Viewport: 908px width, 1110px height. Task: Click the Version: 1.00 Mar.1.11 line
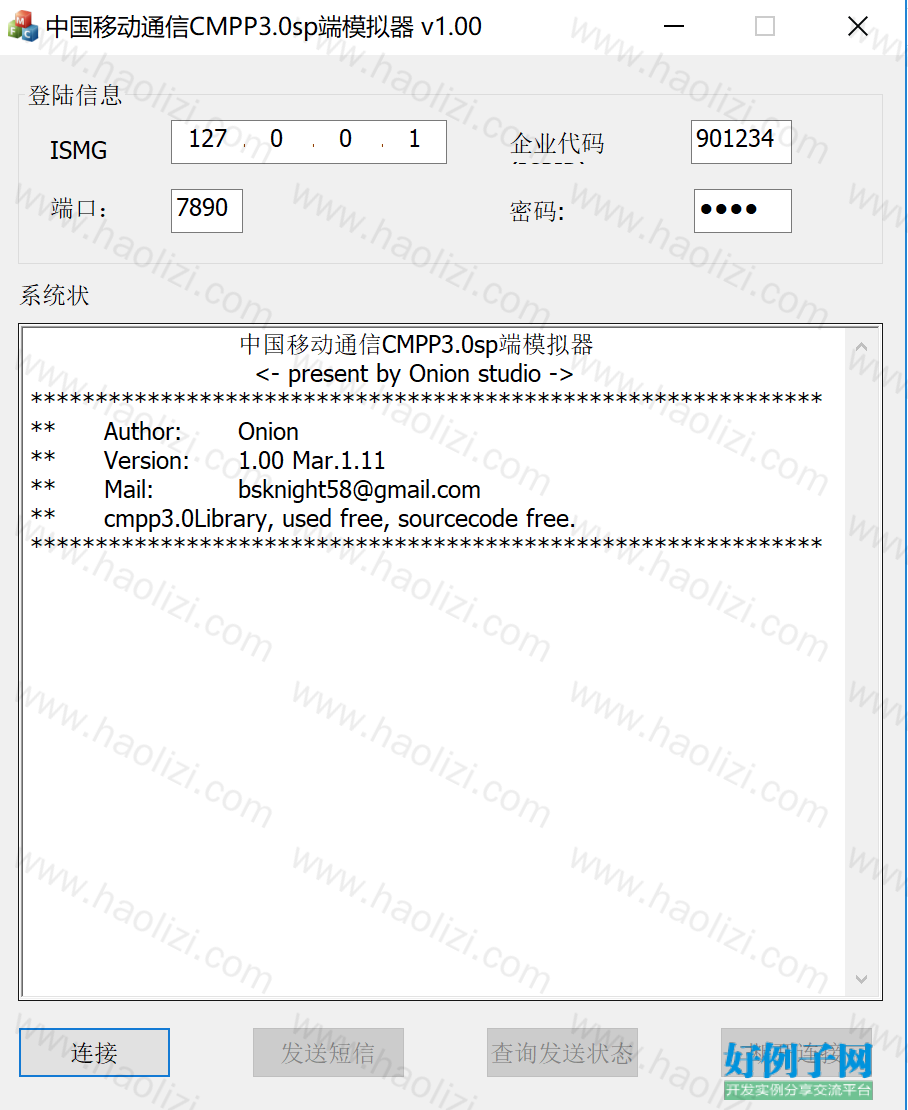tap(244, 461)
